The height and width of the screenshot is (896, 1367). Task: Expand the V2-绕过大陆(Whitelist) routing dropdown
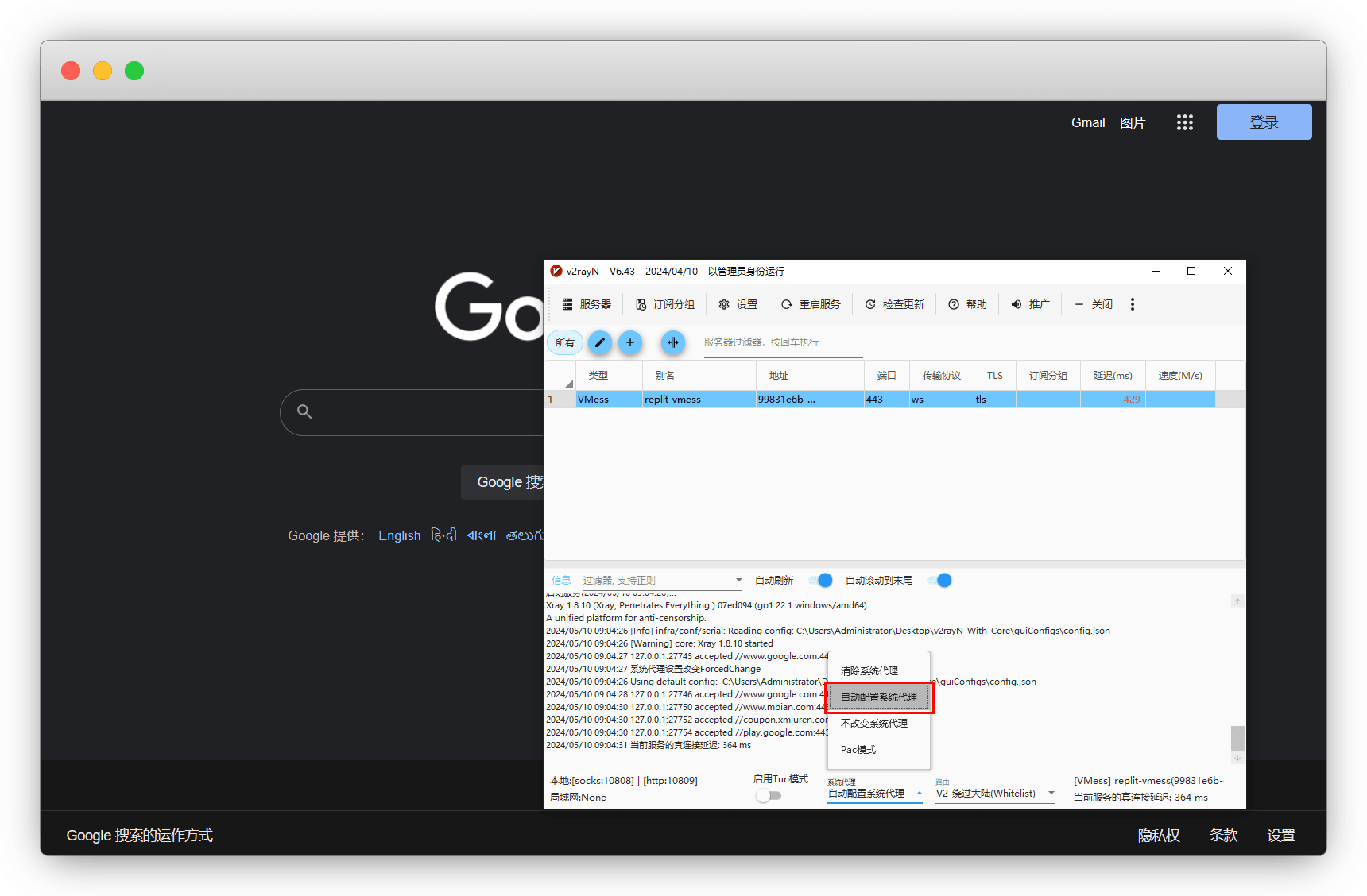(x=1051, y=793)
